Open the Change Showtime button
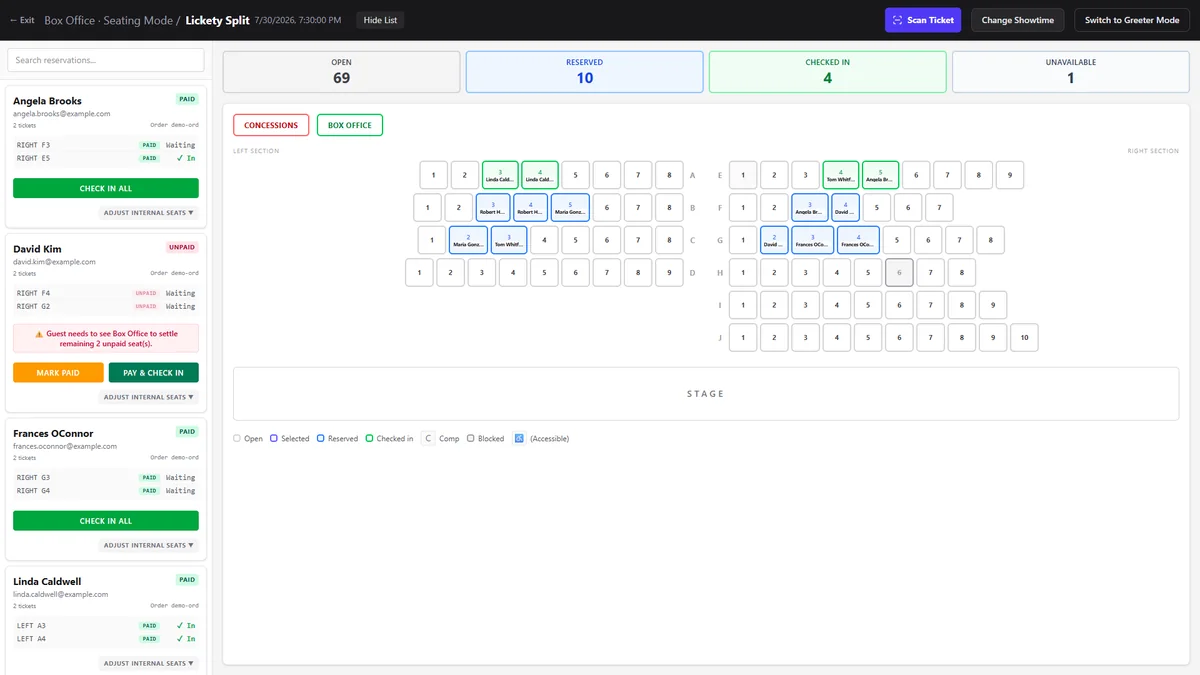The image size is (1200, 675). click(x=1018, y=20)
